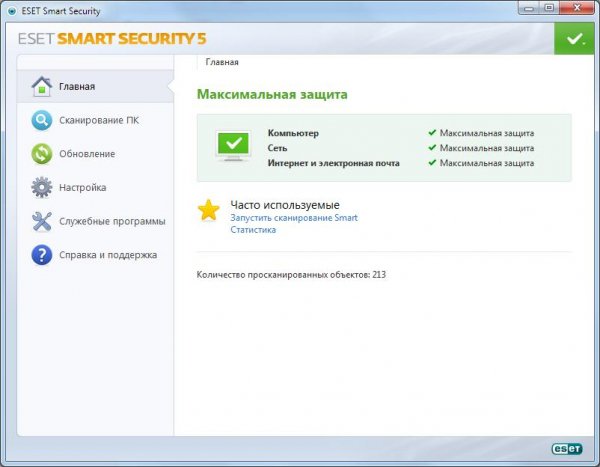Click the Сеть protection entry
The height and width of the screenshot is (467, 600).
click(277, 148)
